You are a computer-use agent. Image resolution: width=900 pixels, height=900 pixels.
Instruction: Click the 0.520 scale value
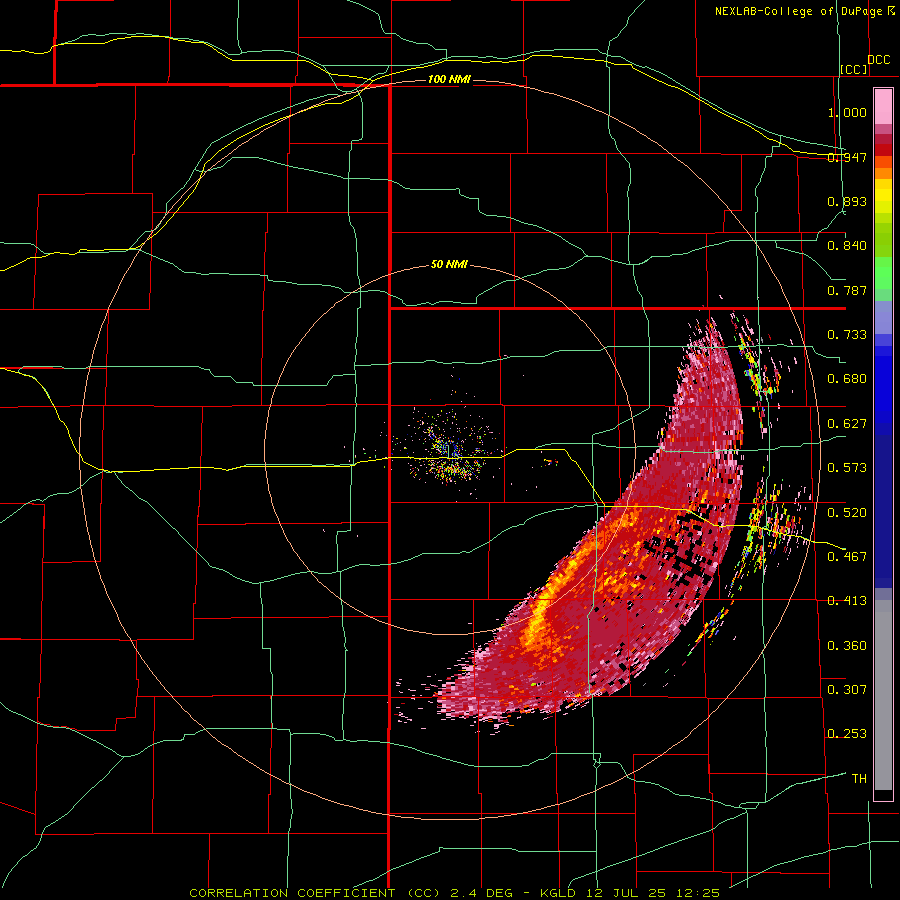[847, 512]
